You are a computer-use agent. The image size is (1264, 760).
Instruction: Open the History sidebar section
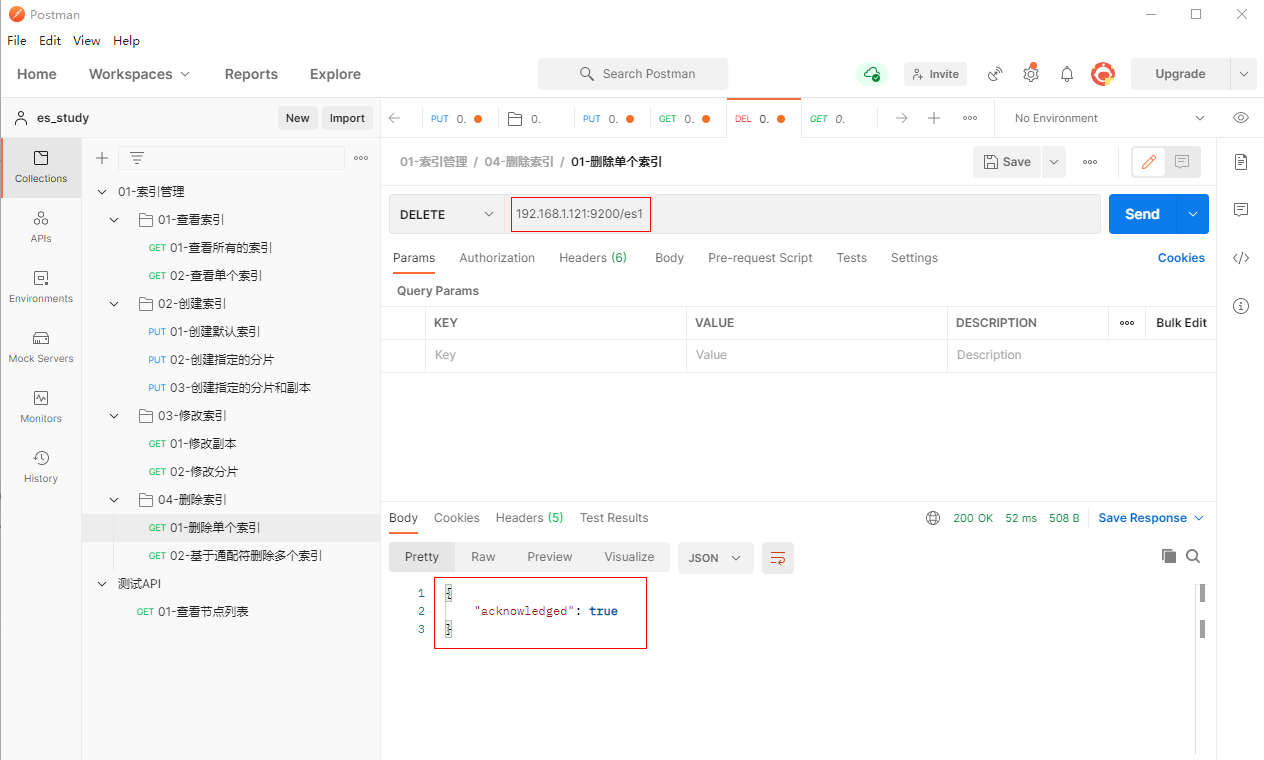click(41, 467)
